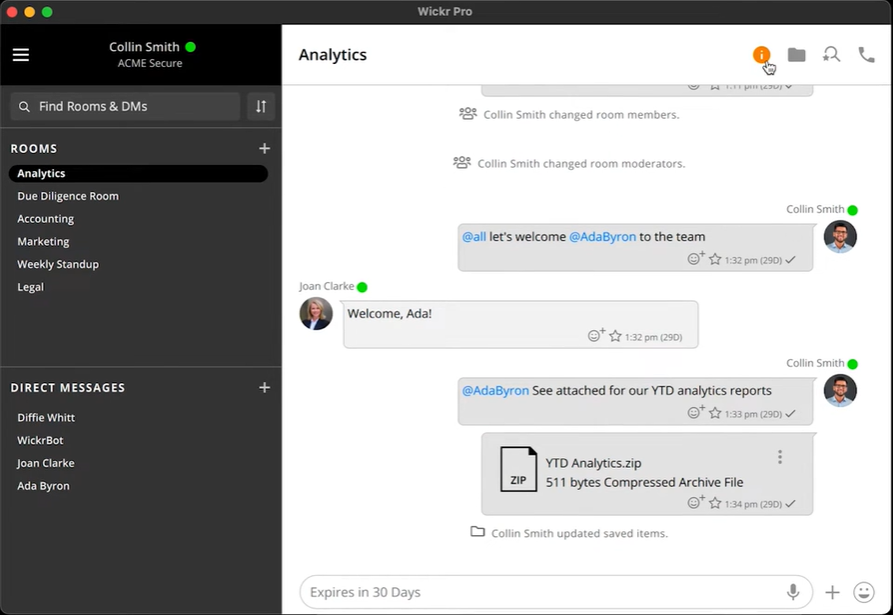Click "Collin Smith updated saved items." notice

580,534
